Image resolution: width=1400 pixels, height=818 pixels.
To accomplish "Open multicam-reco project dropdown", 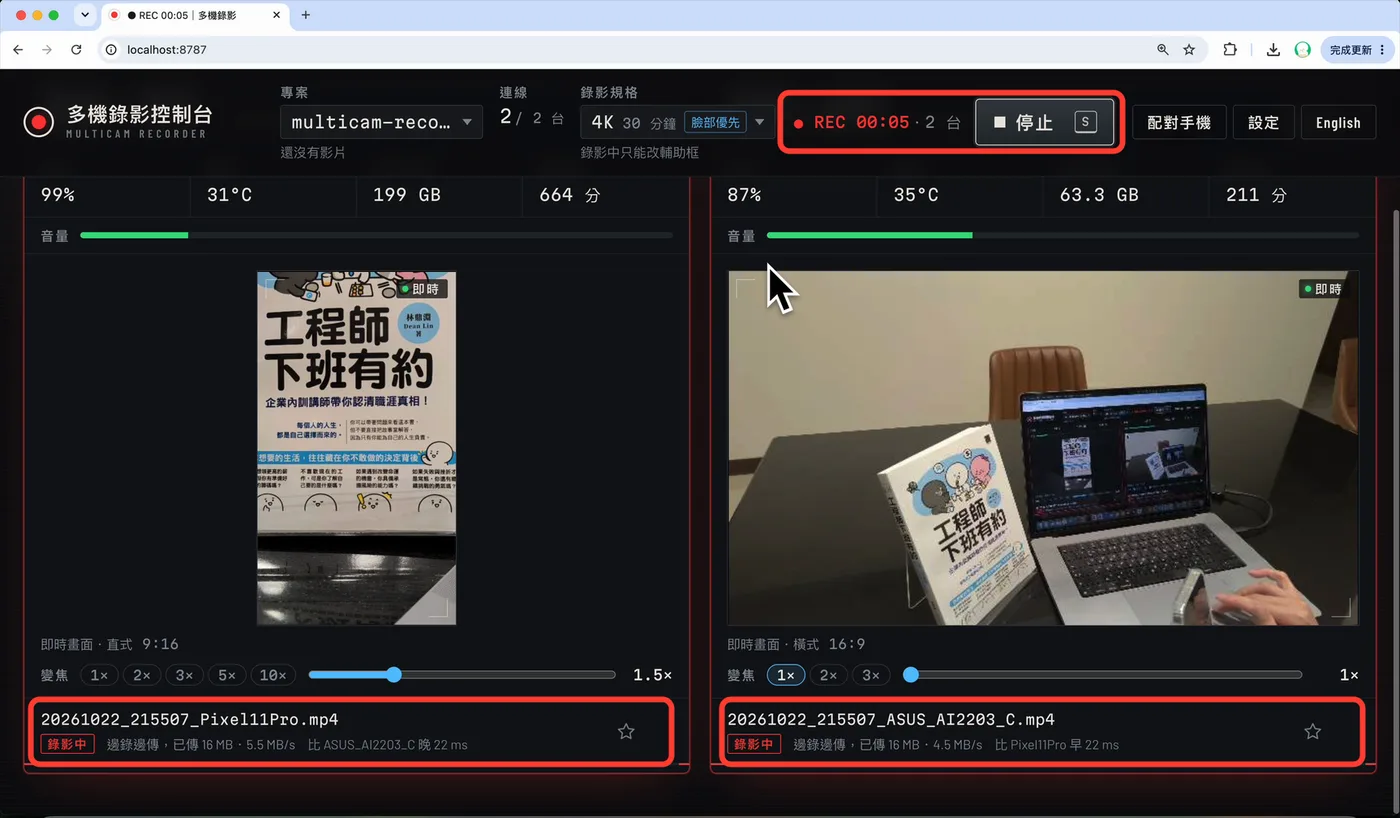I will pos(381,122).
